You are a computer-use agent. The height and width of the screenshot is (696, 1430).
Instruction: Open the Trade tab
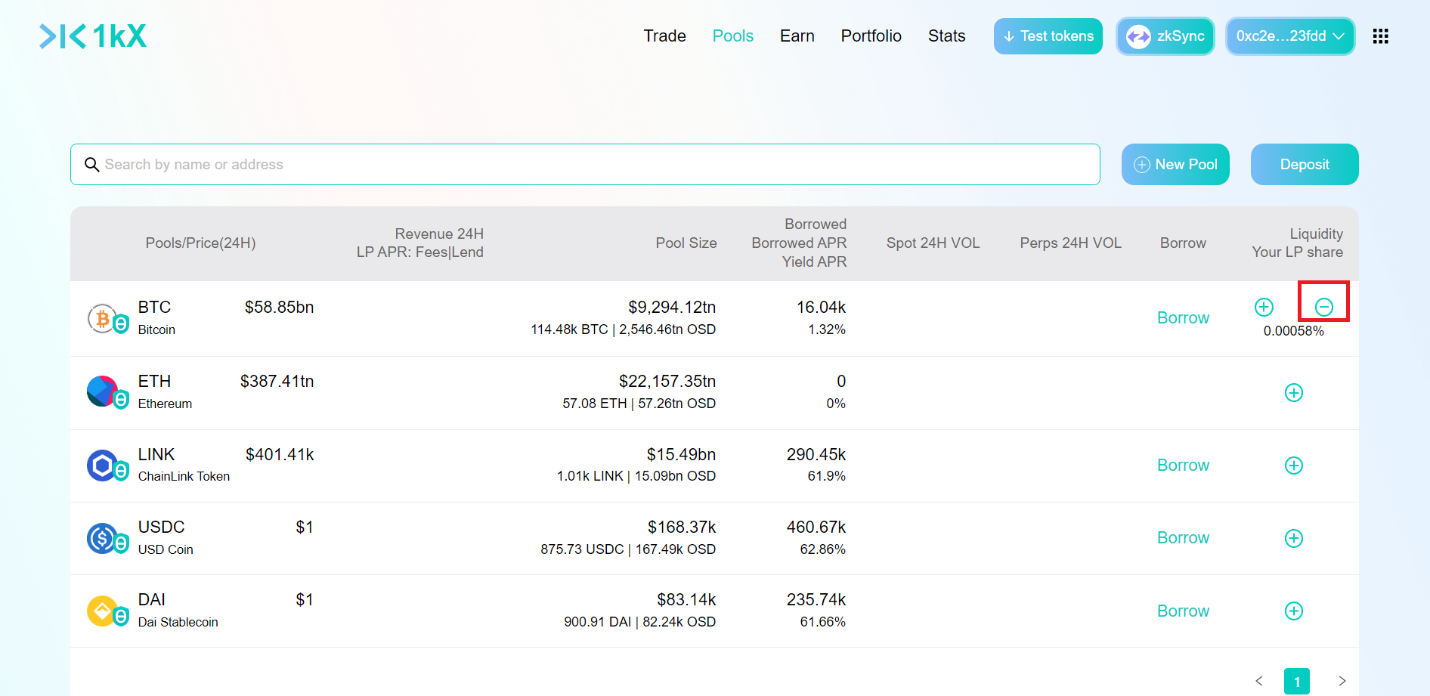[665, 36]
